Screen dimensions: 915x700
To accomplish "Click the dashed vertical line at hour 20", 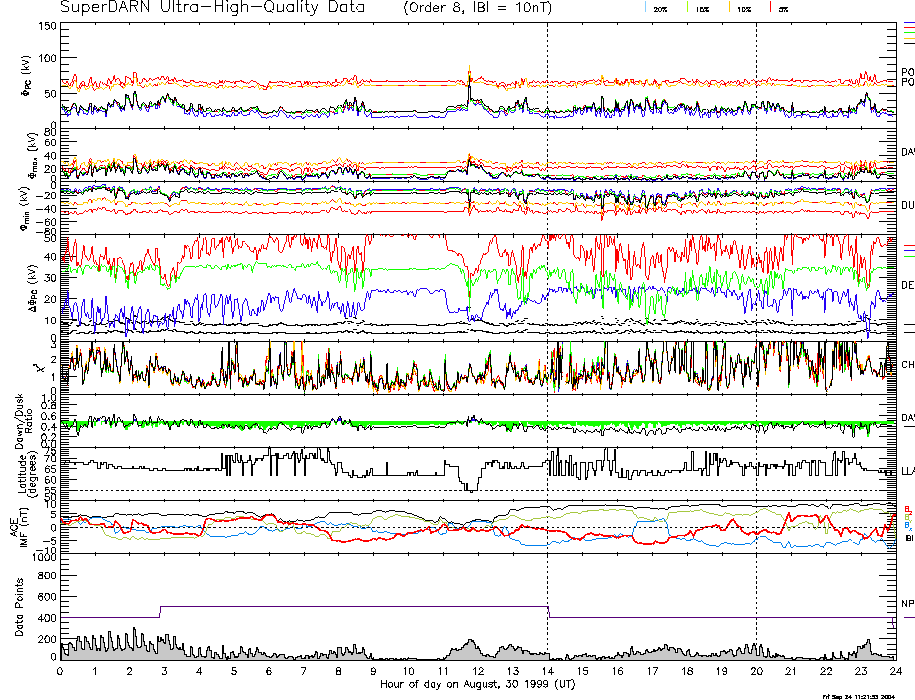I will pyautogui.click(x=757, y=300).
